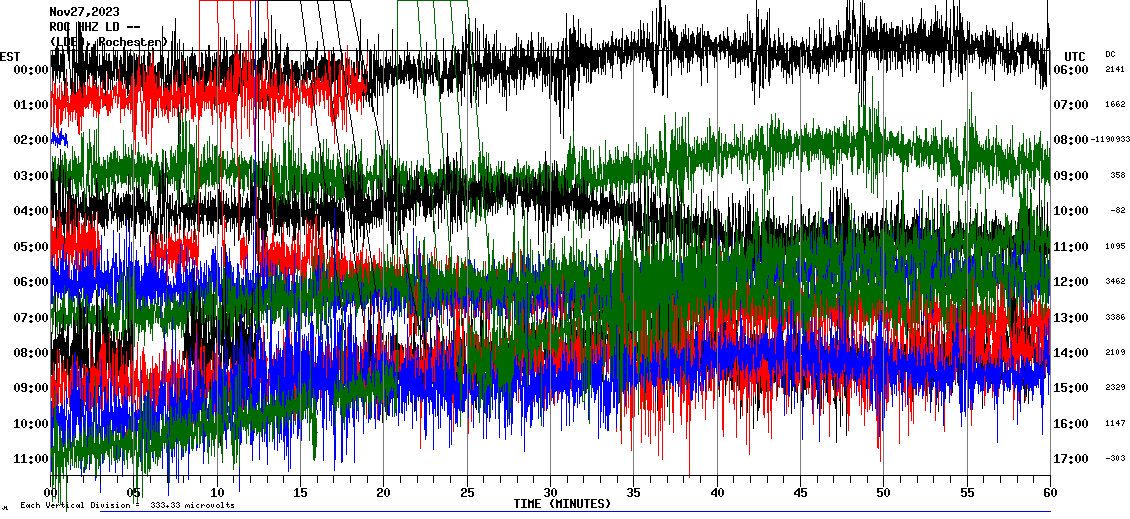Click the vertical division microvolts scale note

[x=127, y=506]
